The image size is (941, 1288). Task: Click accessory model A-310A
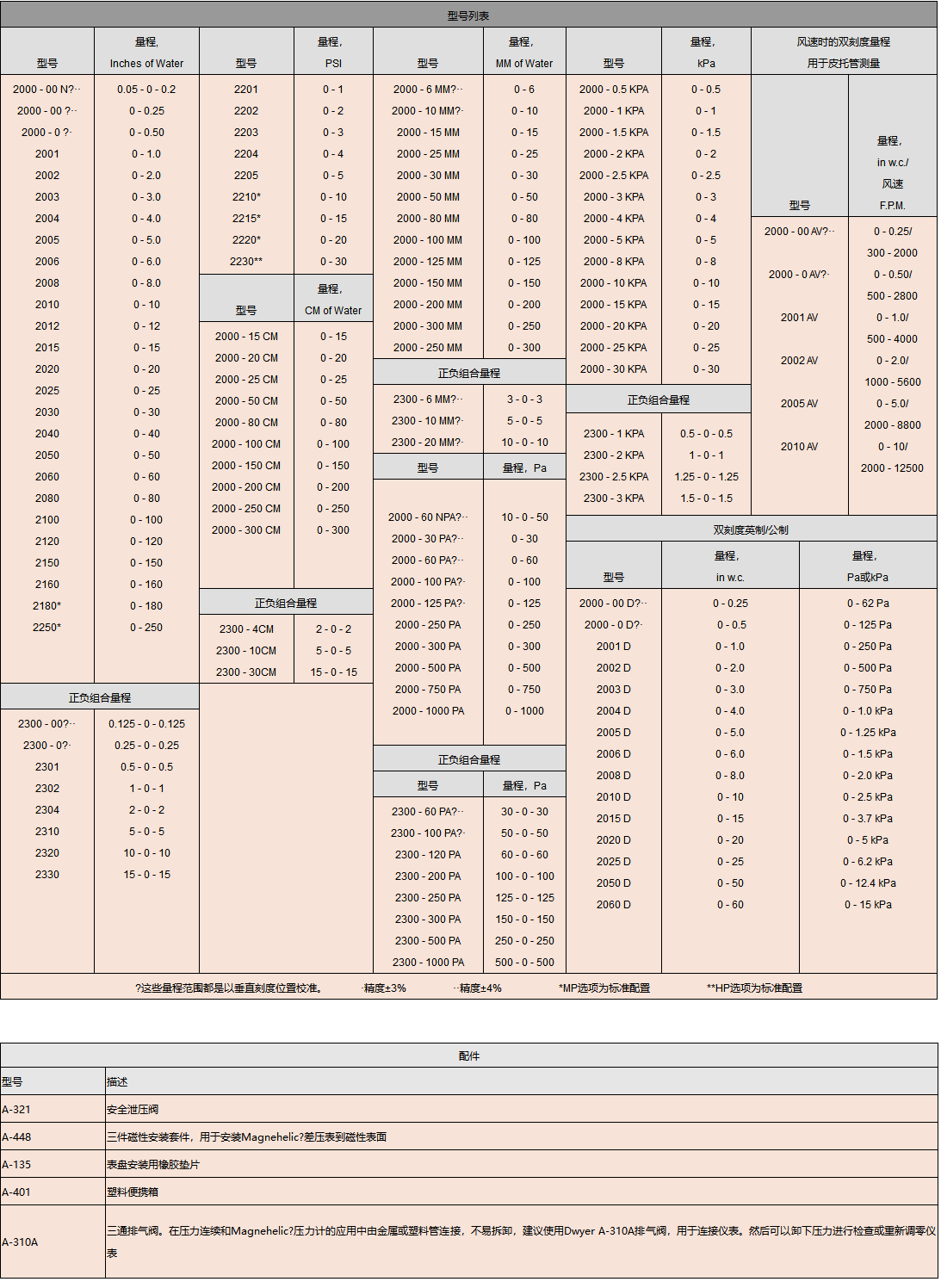[20, 1242]
